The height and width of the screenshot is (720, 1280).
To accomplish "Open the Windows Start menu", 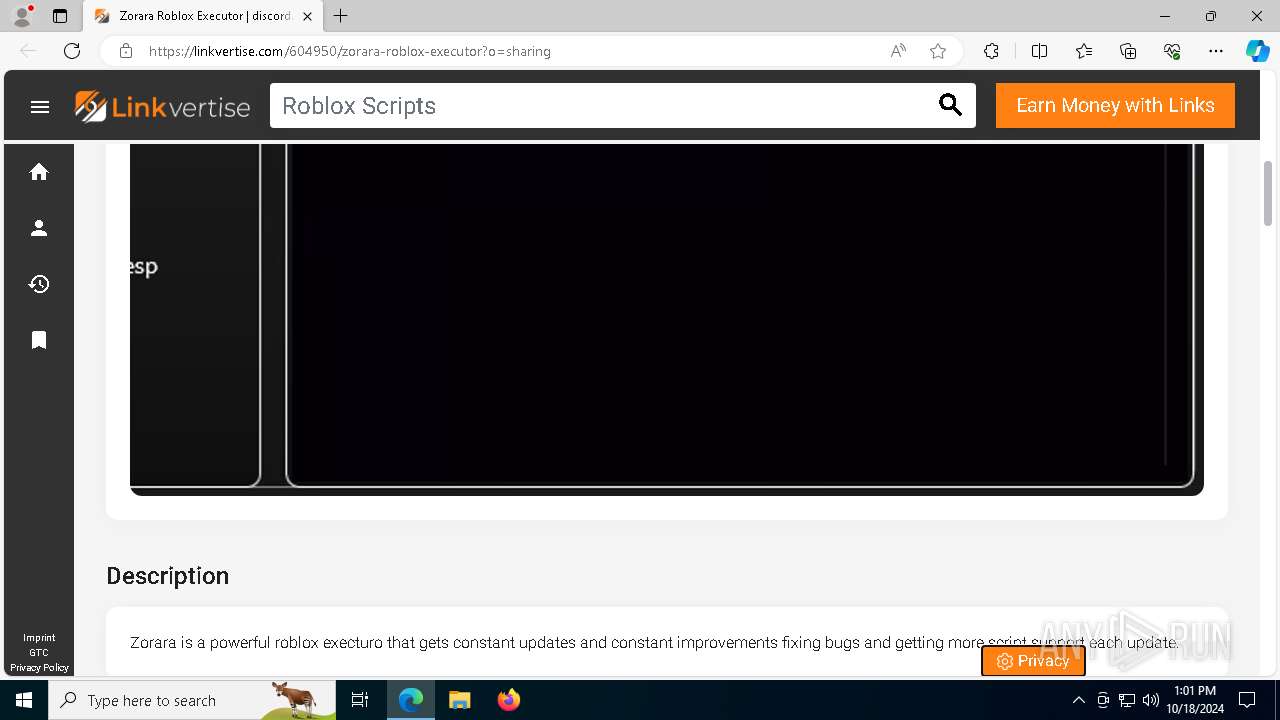I will pos(24,700).
